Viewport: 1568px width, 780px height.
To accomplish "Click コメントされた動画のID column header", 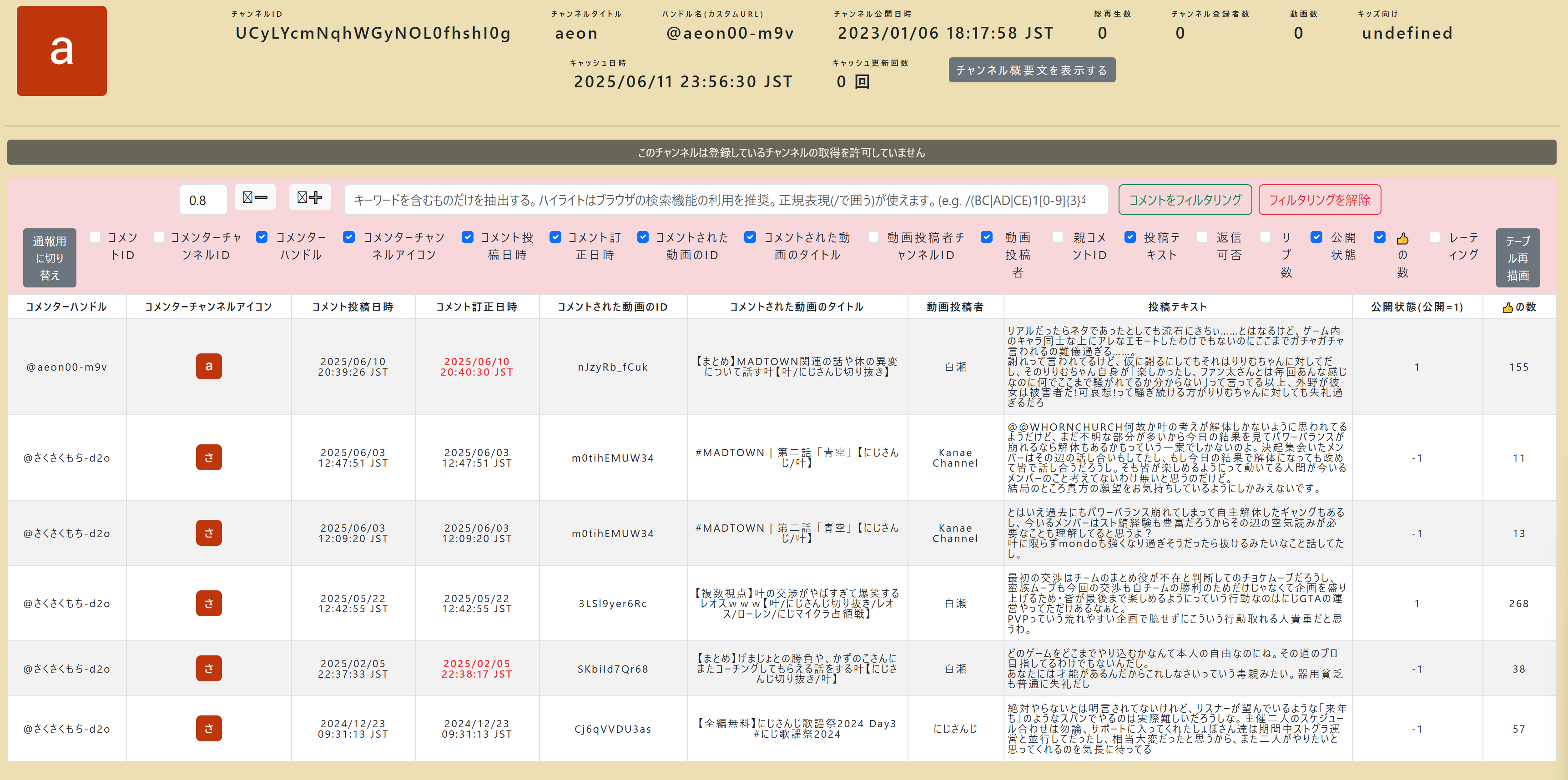I will point(612,307).
